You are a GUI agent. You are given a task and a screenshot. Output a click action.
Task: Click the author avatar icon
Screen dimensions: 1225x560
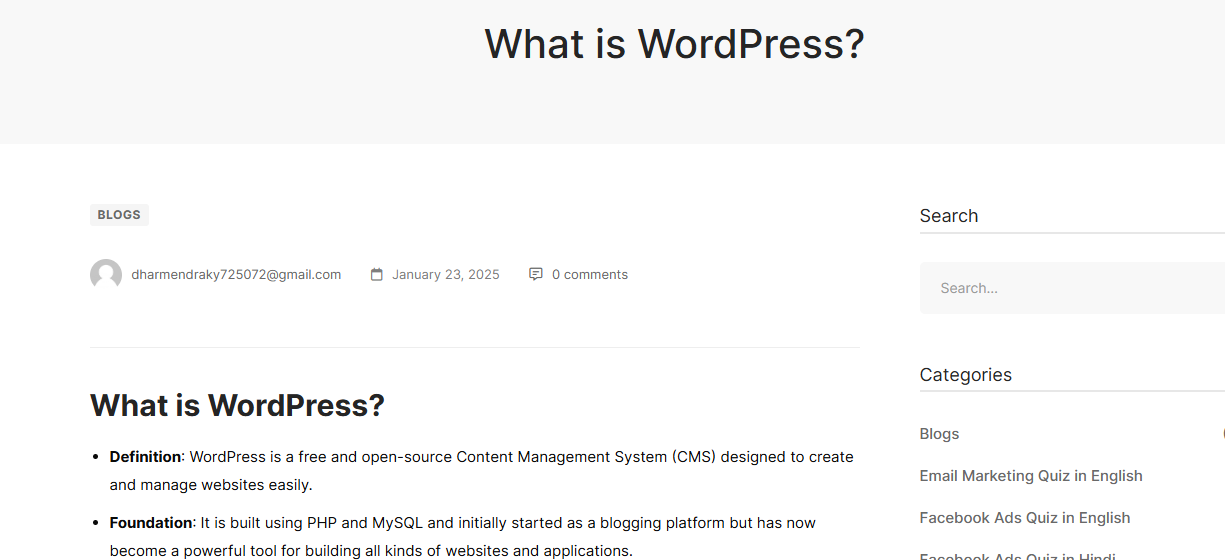tap(106, 275)
